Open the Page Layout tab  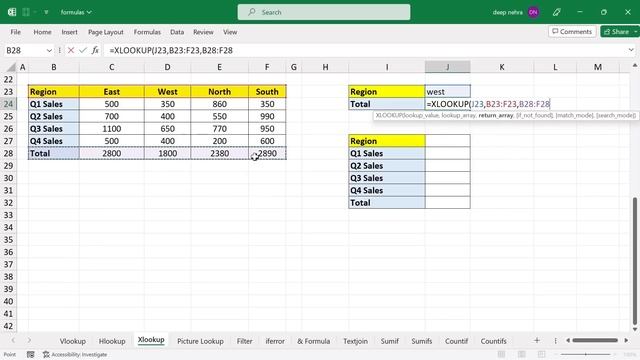tap(106, 32)
